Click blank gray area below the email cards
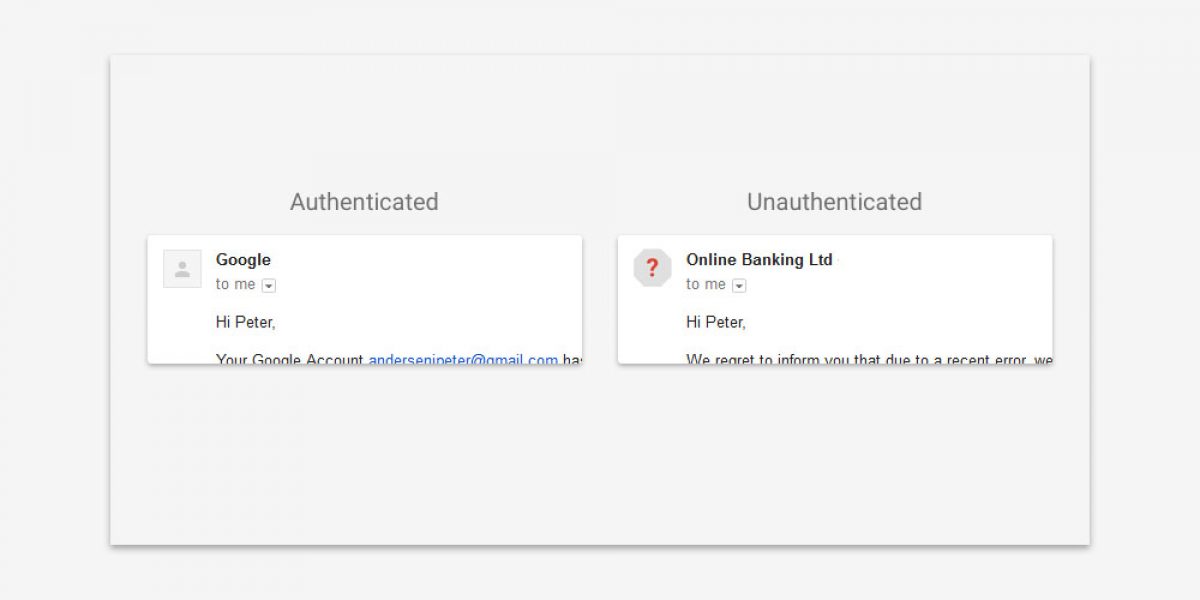Screen dimensions: 1200x600 (600, 460)
